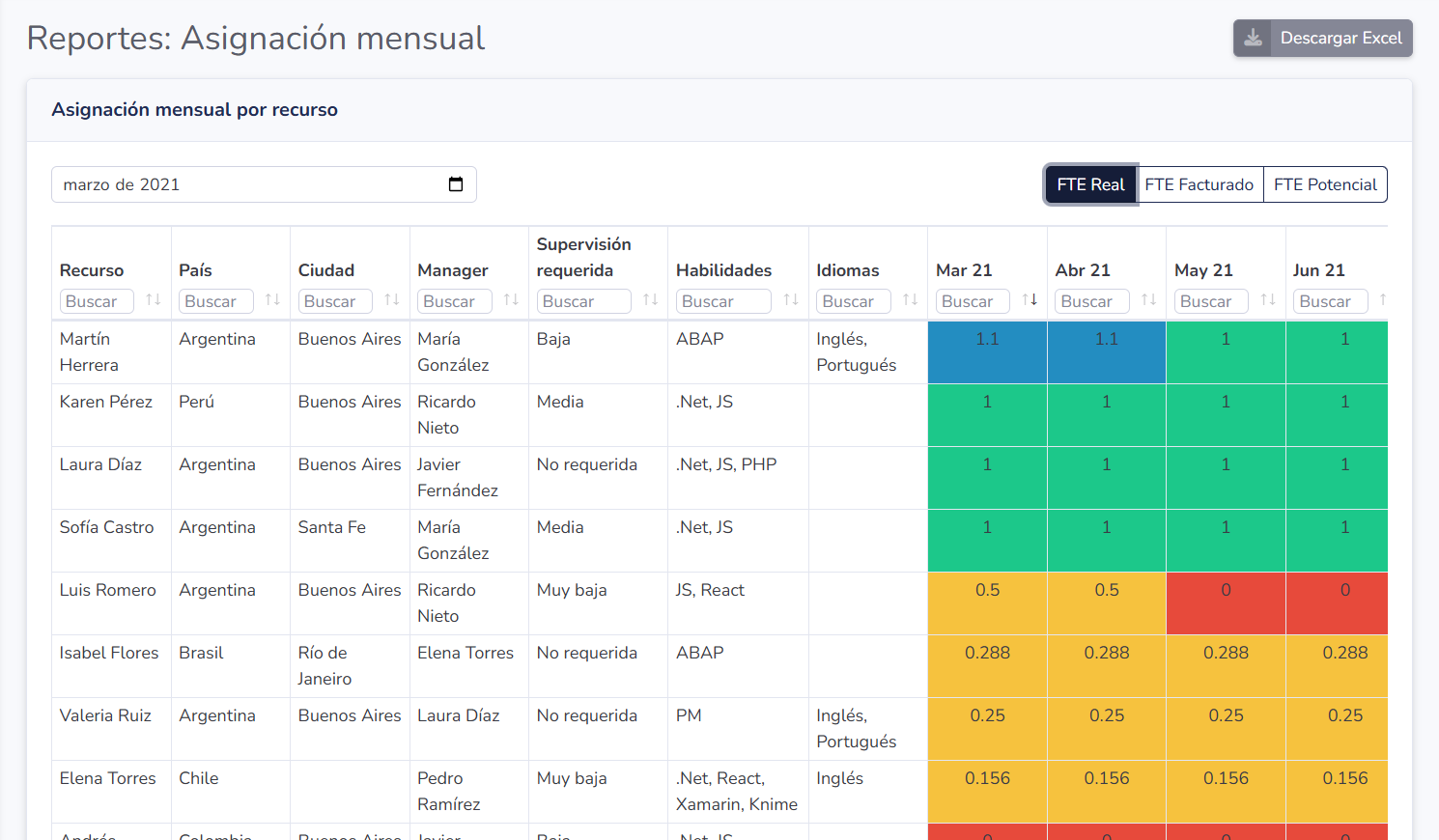Switch to FTE Facturado view
Image resolution: width=1439 pixels, height=840 pixels.
pos(1200,183)
